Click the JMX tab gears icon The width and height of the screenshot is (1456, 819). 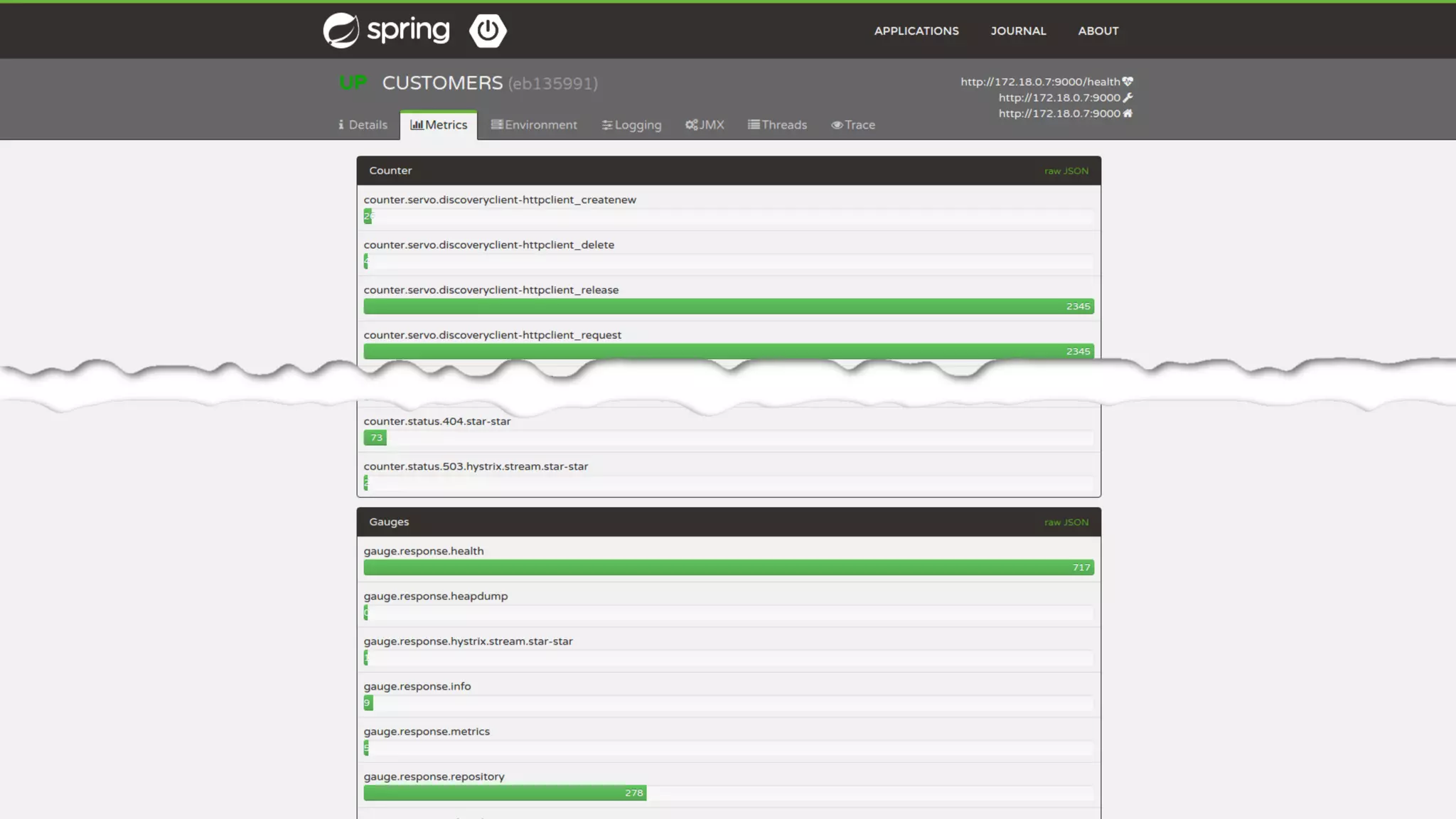click(691, 125)
